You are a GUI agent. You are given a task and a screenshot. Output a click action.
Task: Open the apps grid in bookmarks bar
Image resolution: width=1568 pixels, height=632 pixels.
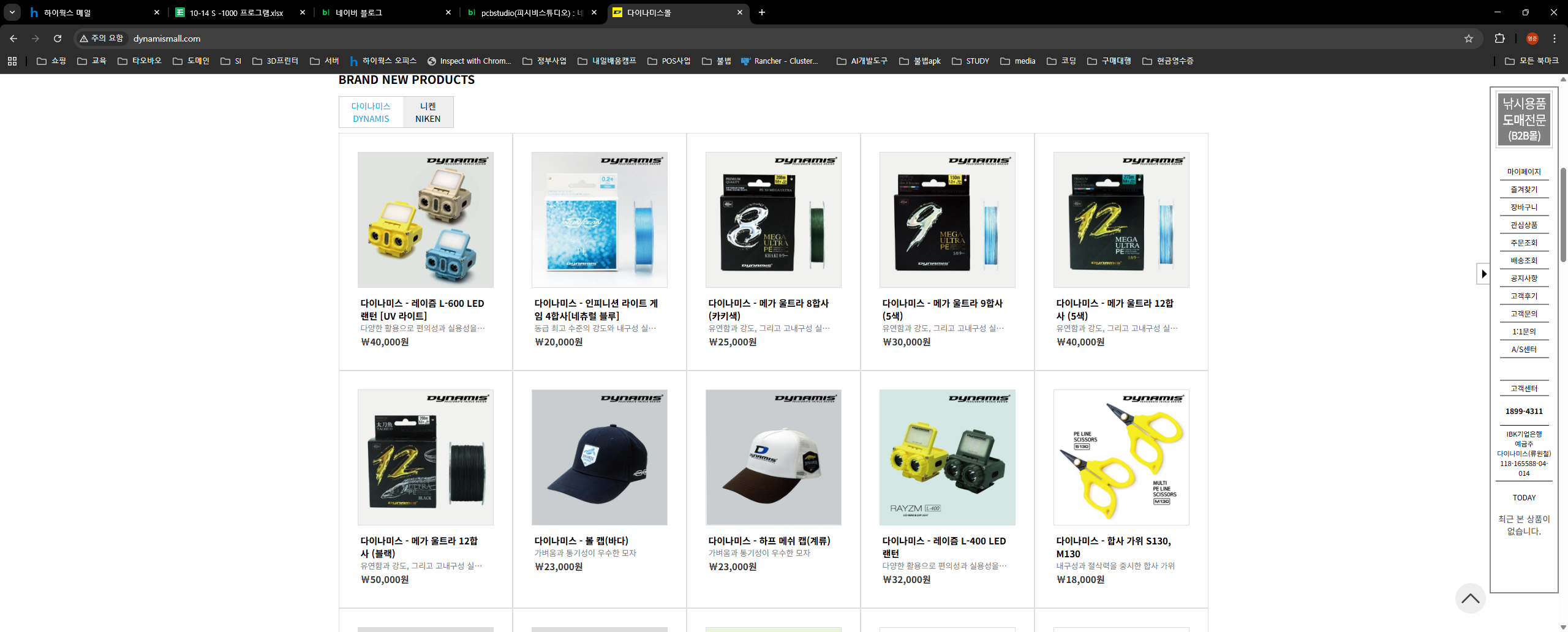(x=12, y=61)
